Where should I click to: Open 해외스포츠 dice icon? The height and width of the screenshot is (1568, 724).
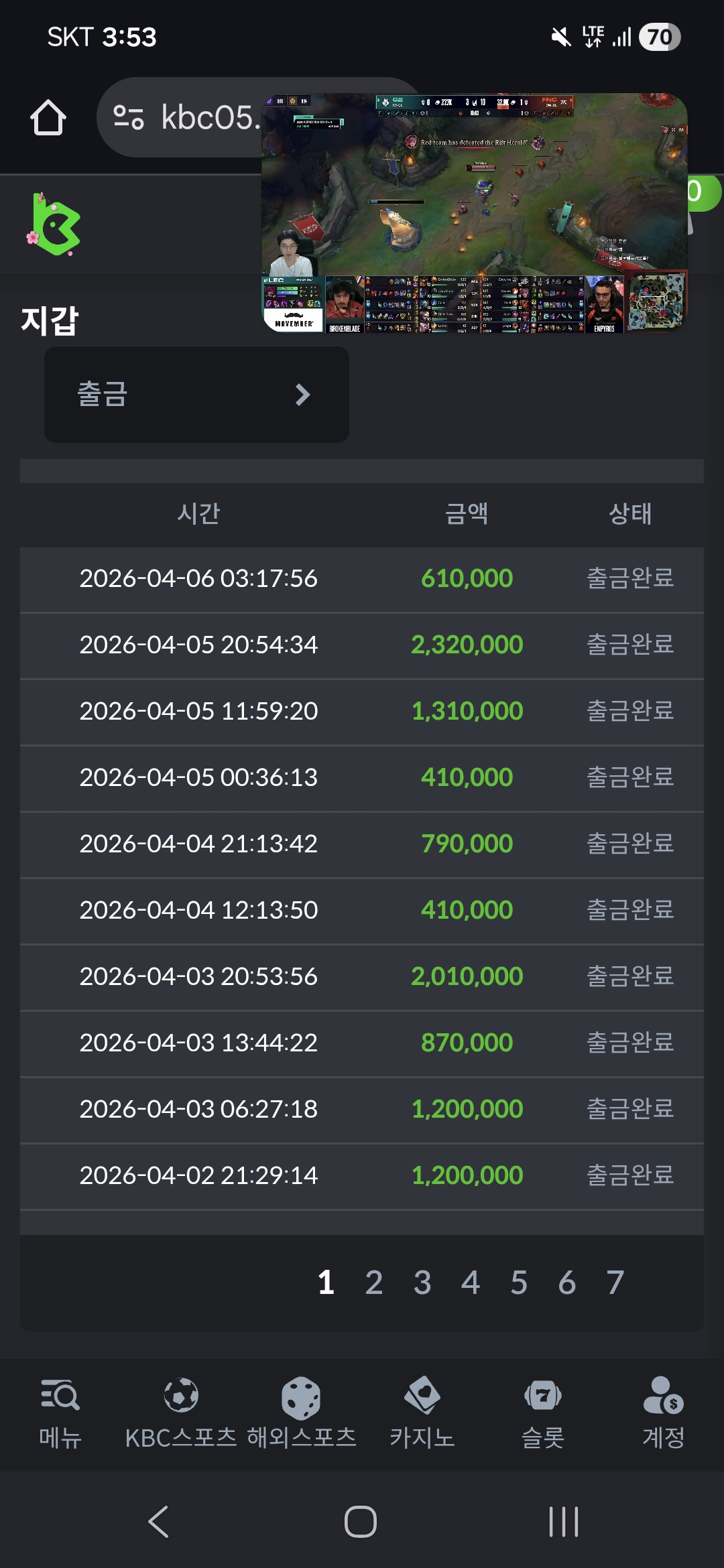(301, 1397)
